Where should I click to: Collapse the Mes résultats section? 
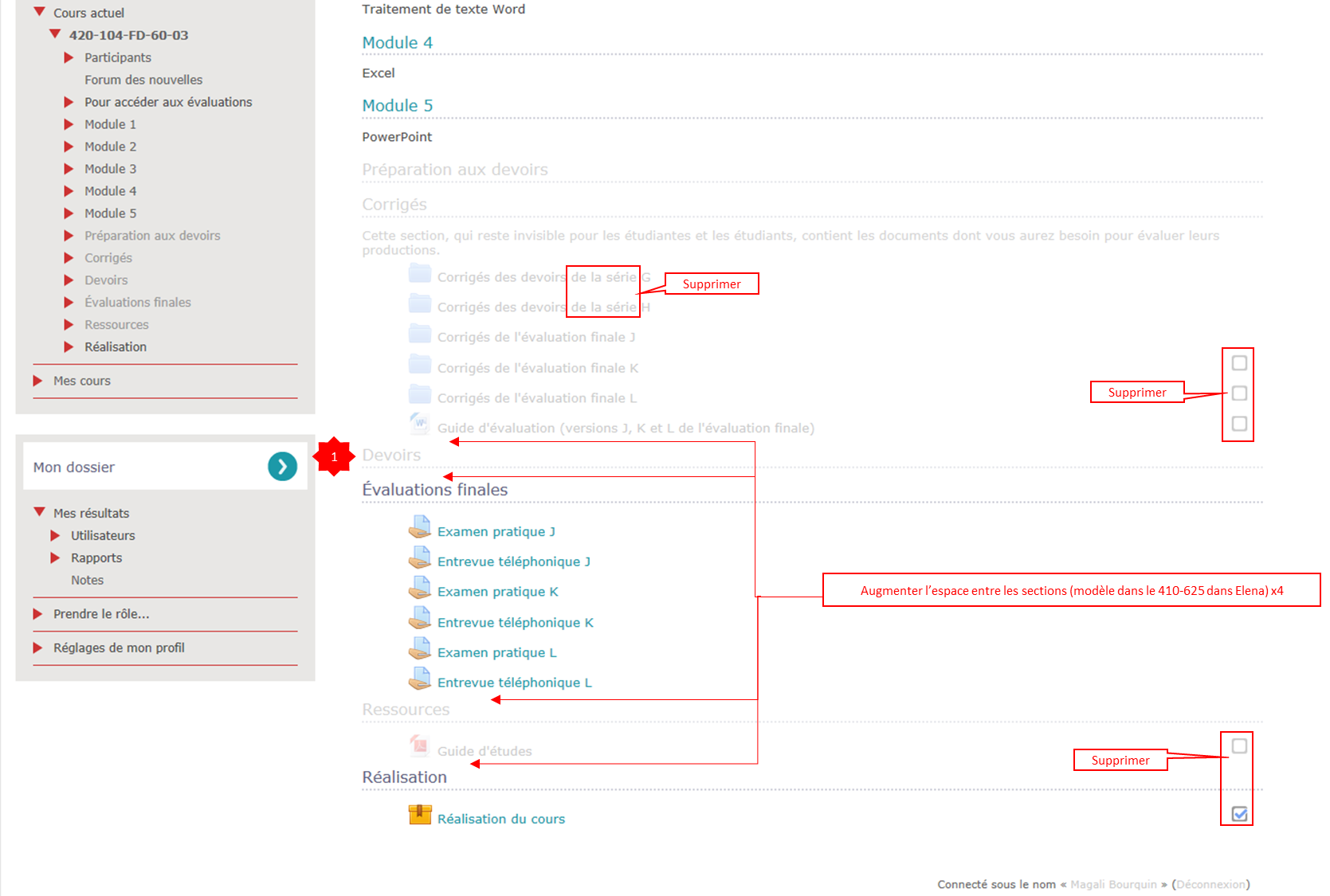click(x=39, y=512)
